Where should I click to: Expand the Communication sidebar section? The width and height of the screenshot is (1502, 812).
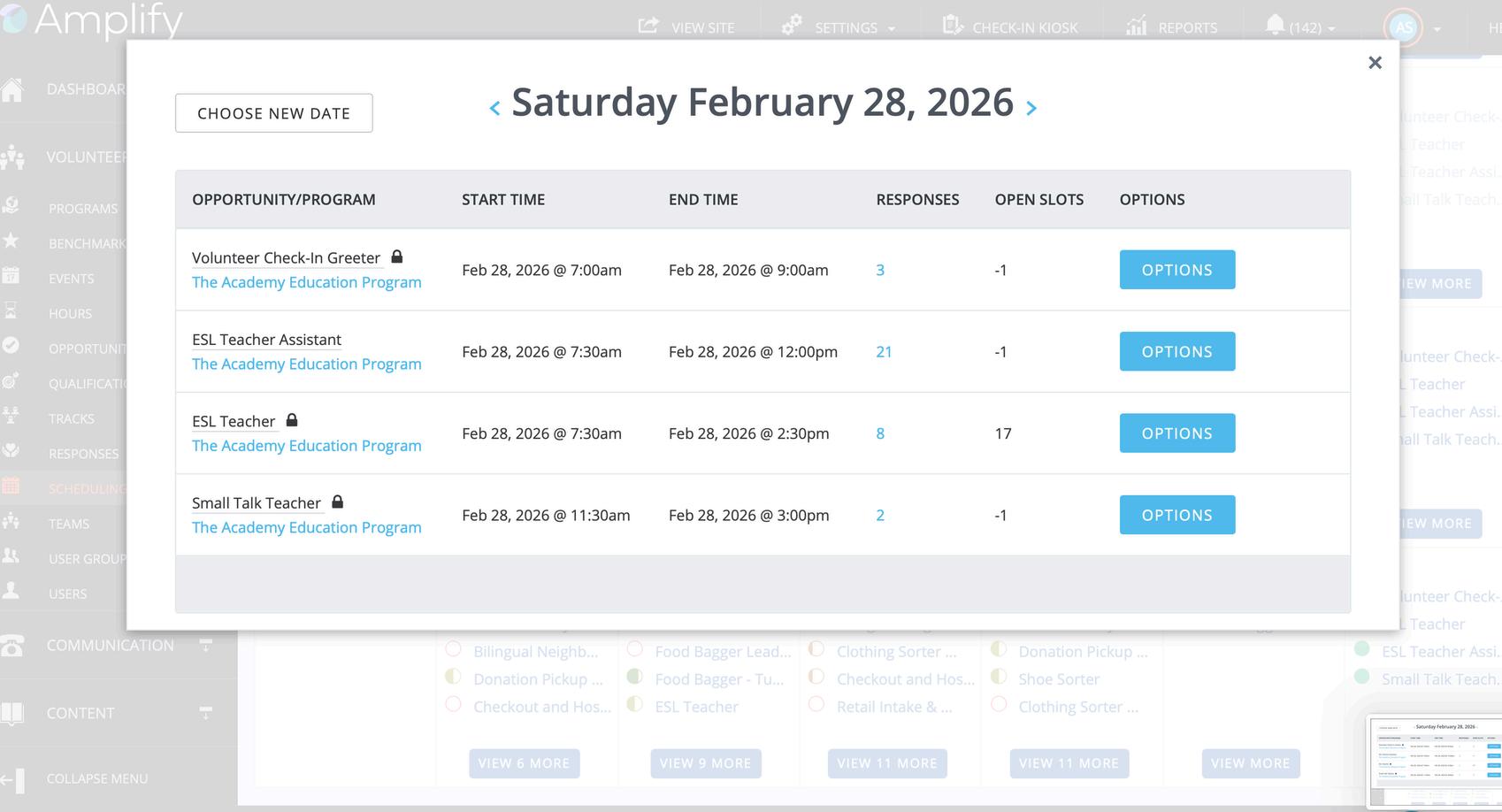(205, 645)
